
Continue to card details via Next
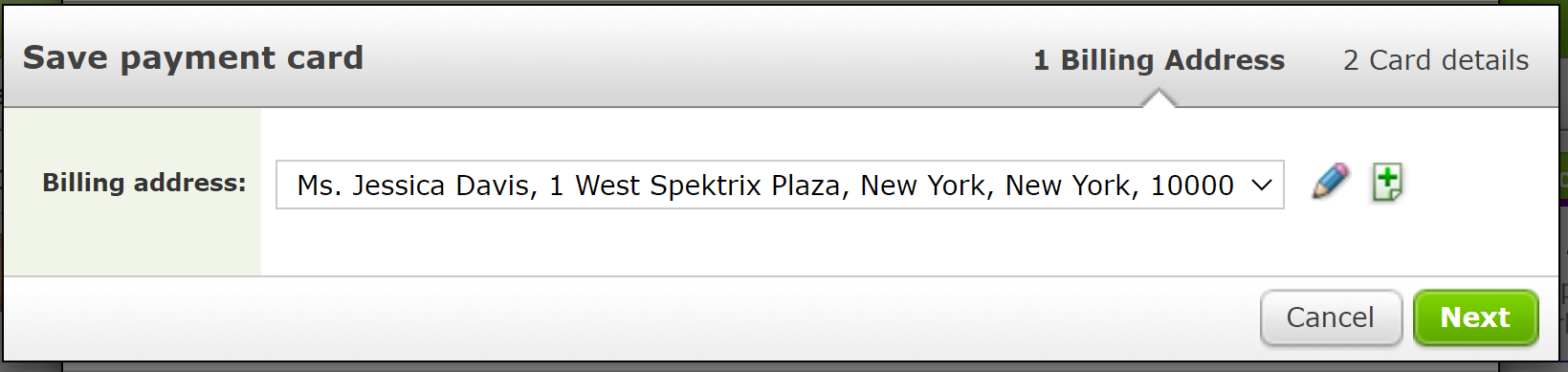[1475, 317]
